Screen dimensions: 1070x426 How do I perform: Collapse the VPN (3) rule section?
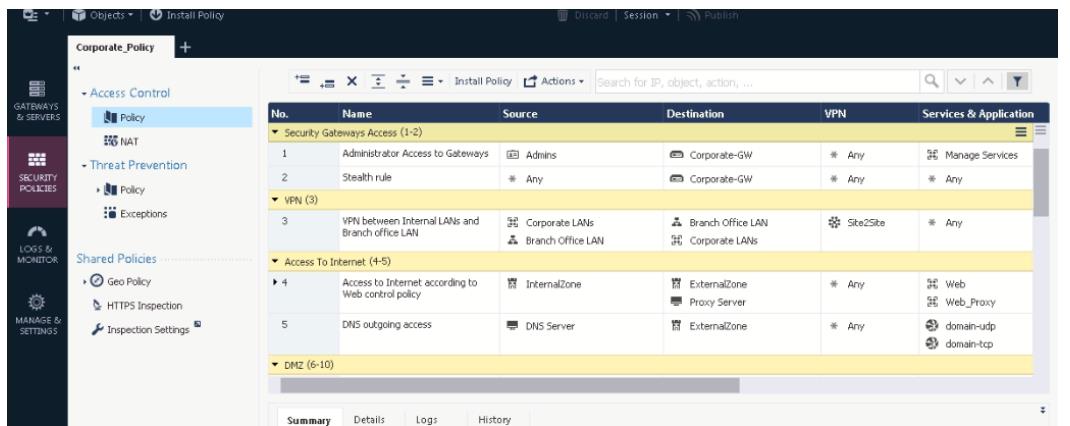point(277,199)
